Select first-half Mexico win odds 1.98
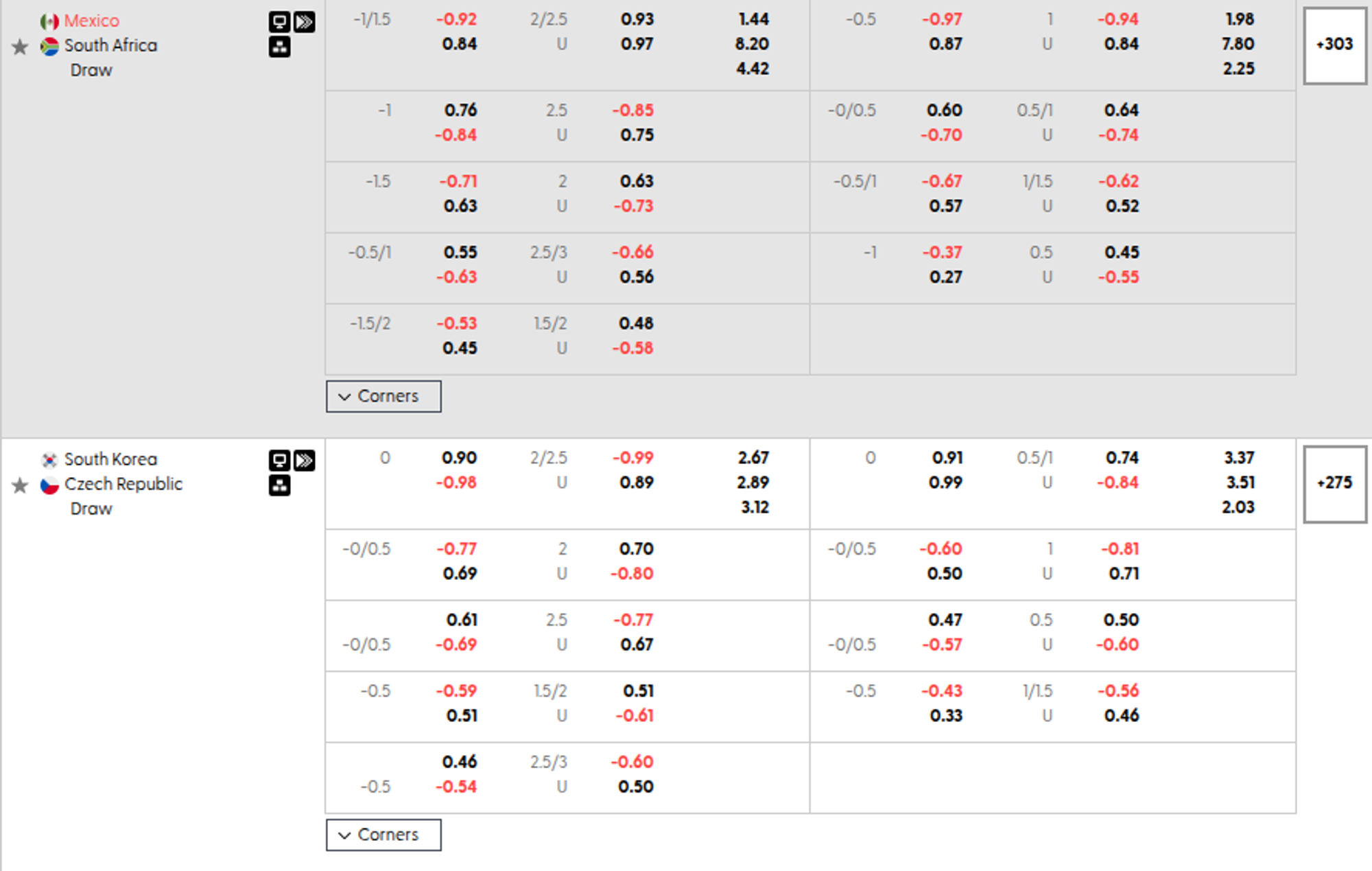1372x871 pixels. [1240, 19]
